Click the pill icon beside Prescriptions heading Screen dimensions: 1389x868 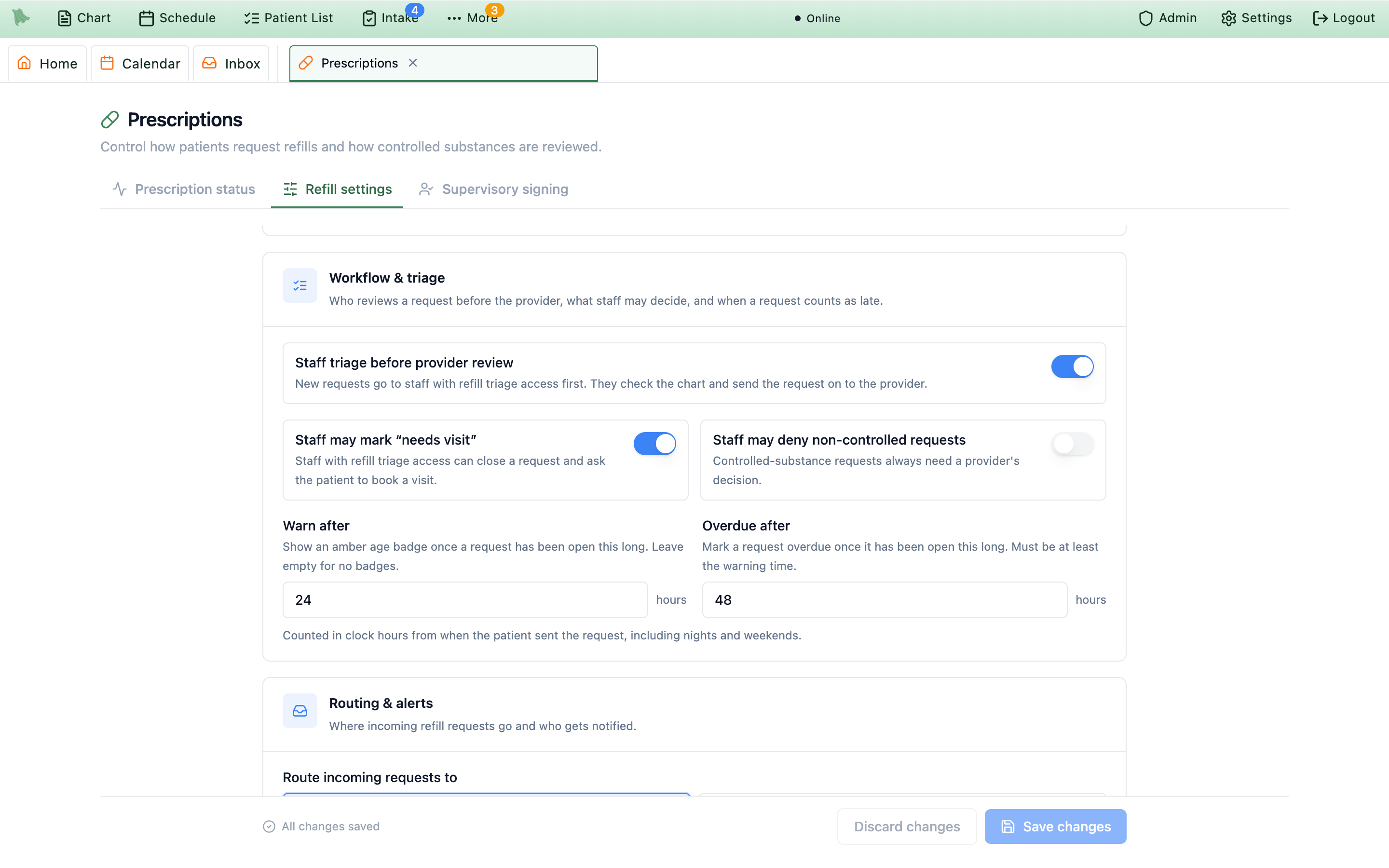[109, 120]
